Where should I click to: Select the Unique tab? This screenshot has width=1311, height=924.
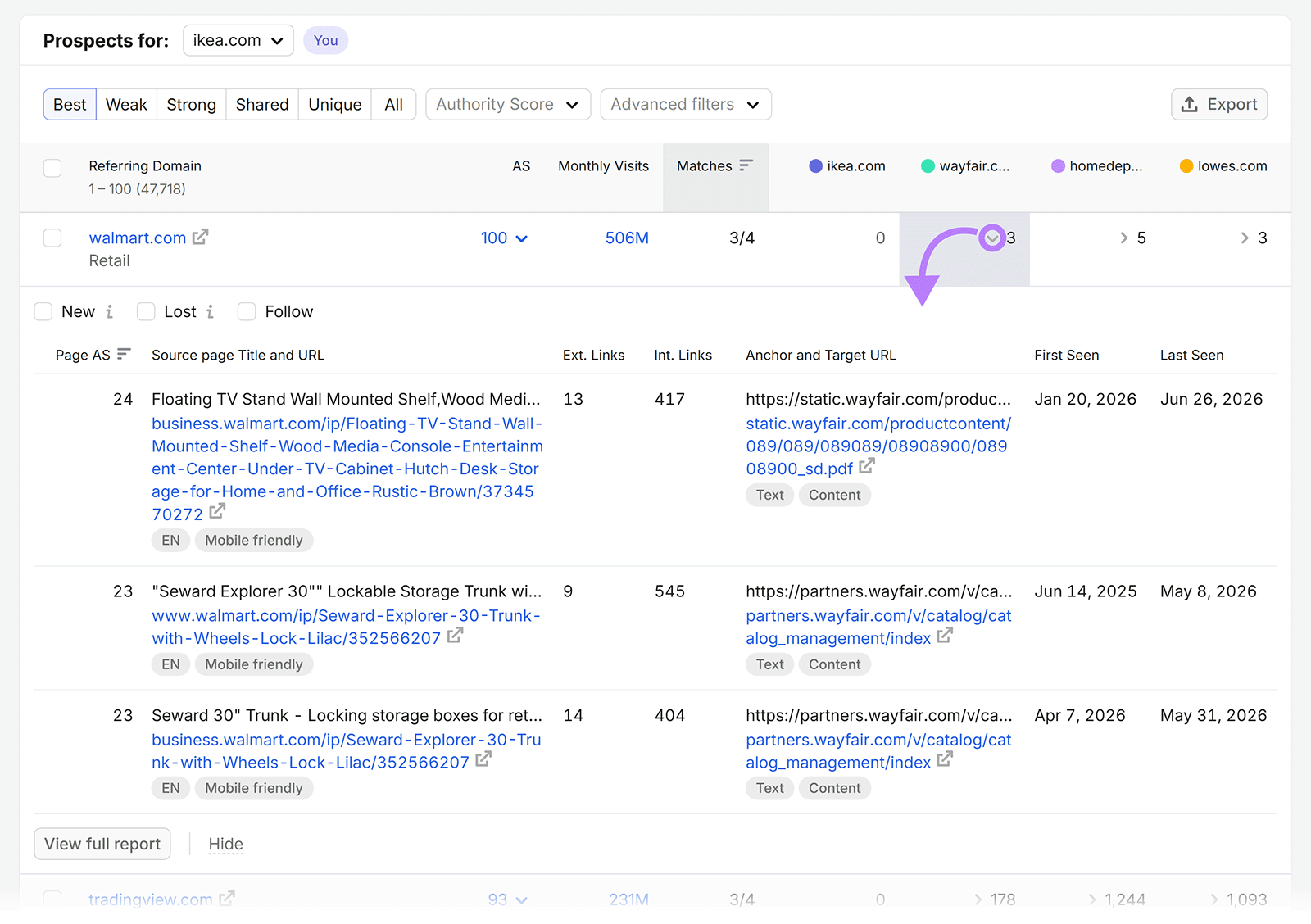(334, 104)
